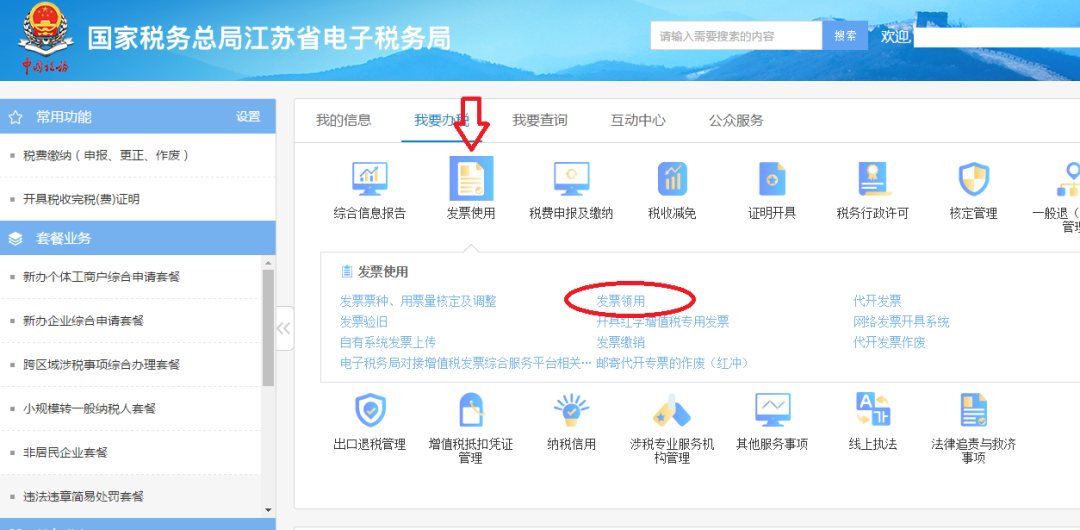Click the star icon beside 常用功能

tap(15, 117)
